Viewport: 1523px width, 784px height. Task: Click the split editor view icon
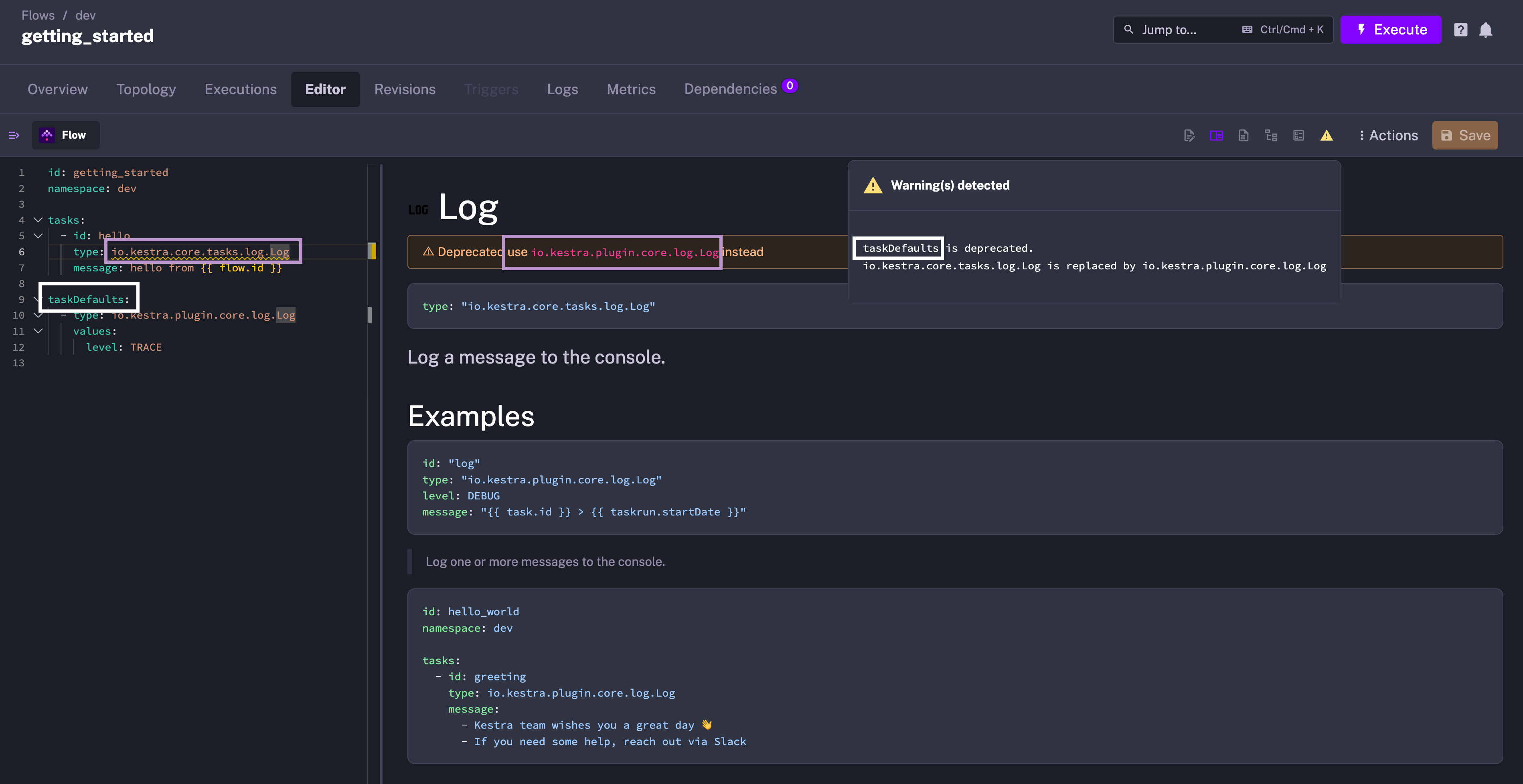click(1216, 134)
